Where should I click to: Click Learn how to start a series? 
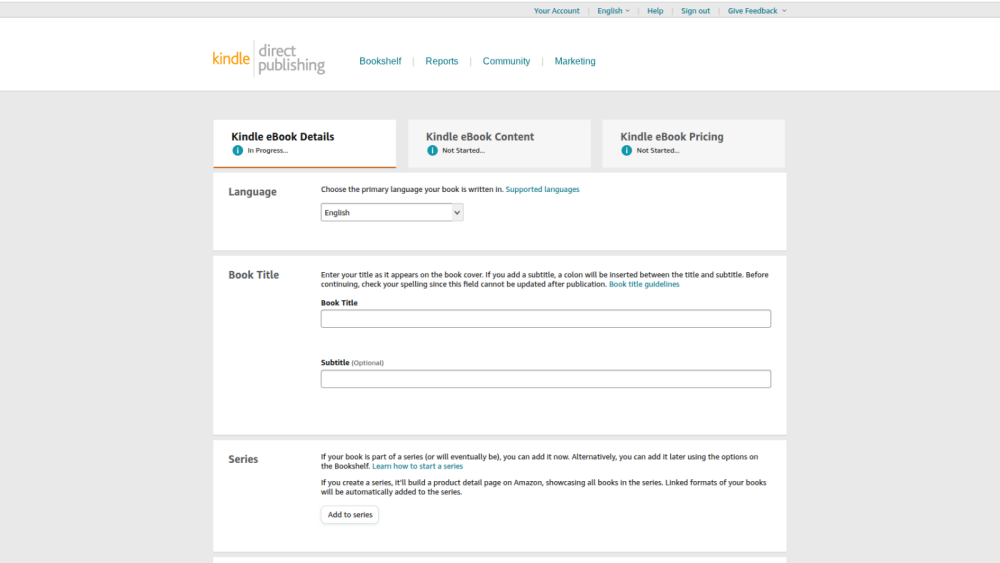[417, 467]
